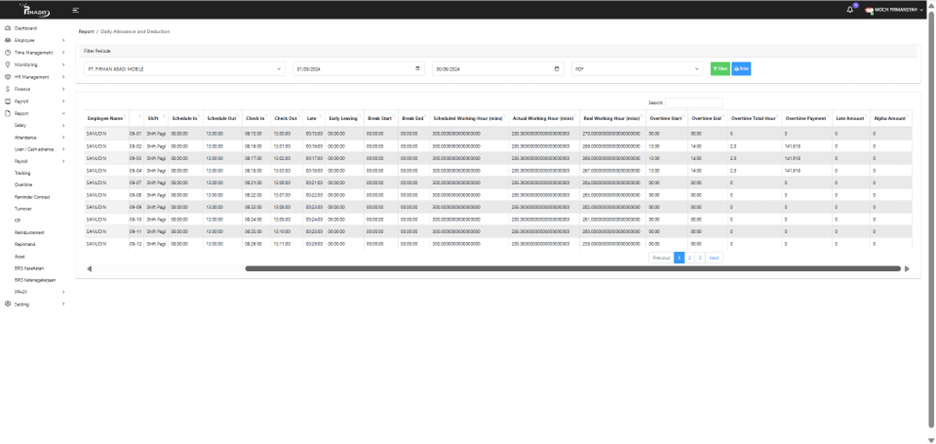Image resolution: width=936 pixels, height=444 pixels.
Task: Click the Next pagination button
Action: [x=714, y=257]
